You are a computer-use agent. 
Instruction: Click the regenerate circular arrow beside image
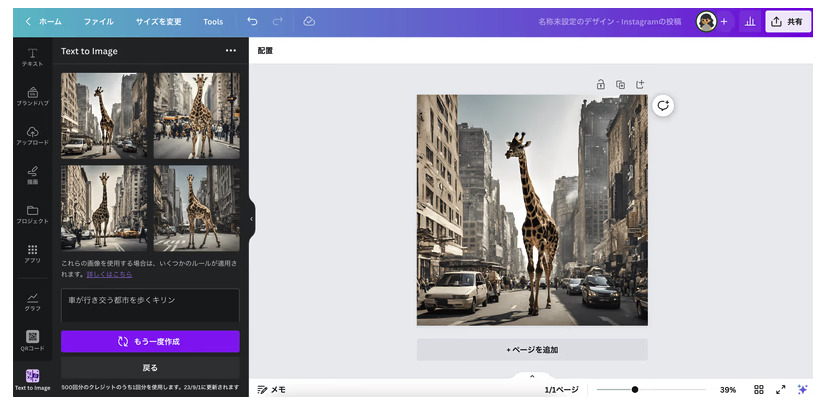(x=662, y=106)
